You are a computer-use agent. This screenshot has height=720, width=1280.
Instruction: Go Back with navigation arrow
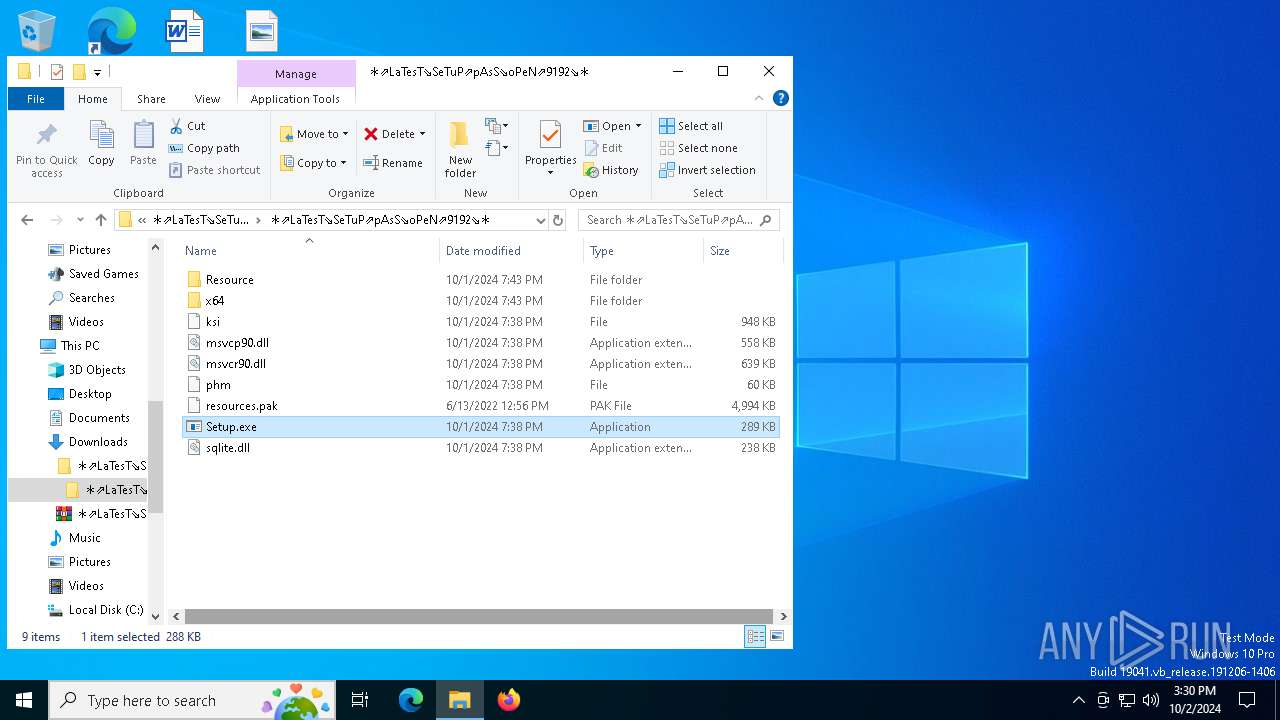pos(27,220)
